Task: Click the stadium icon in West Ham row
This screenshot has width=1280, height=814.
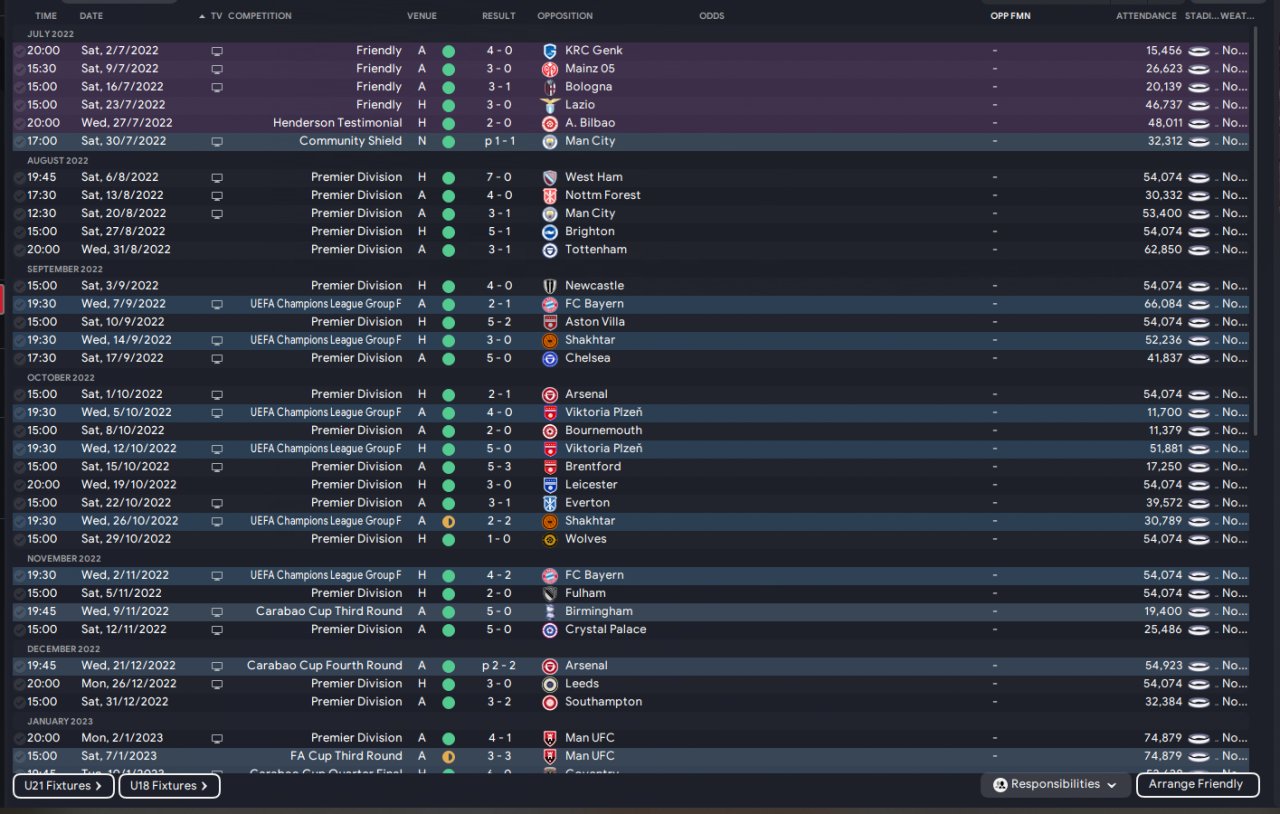Action: click(1199, 178)
